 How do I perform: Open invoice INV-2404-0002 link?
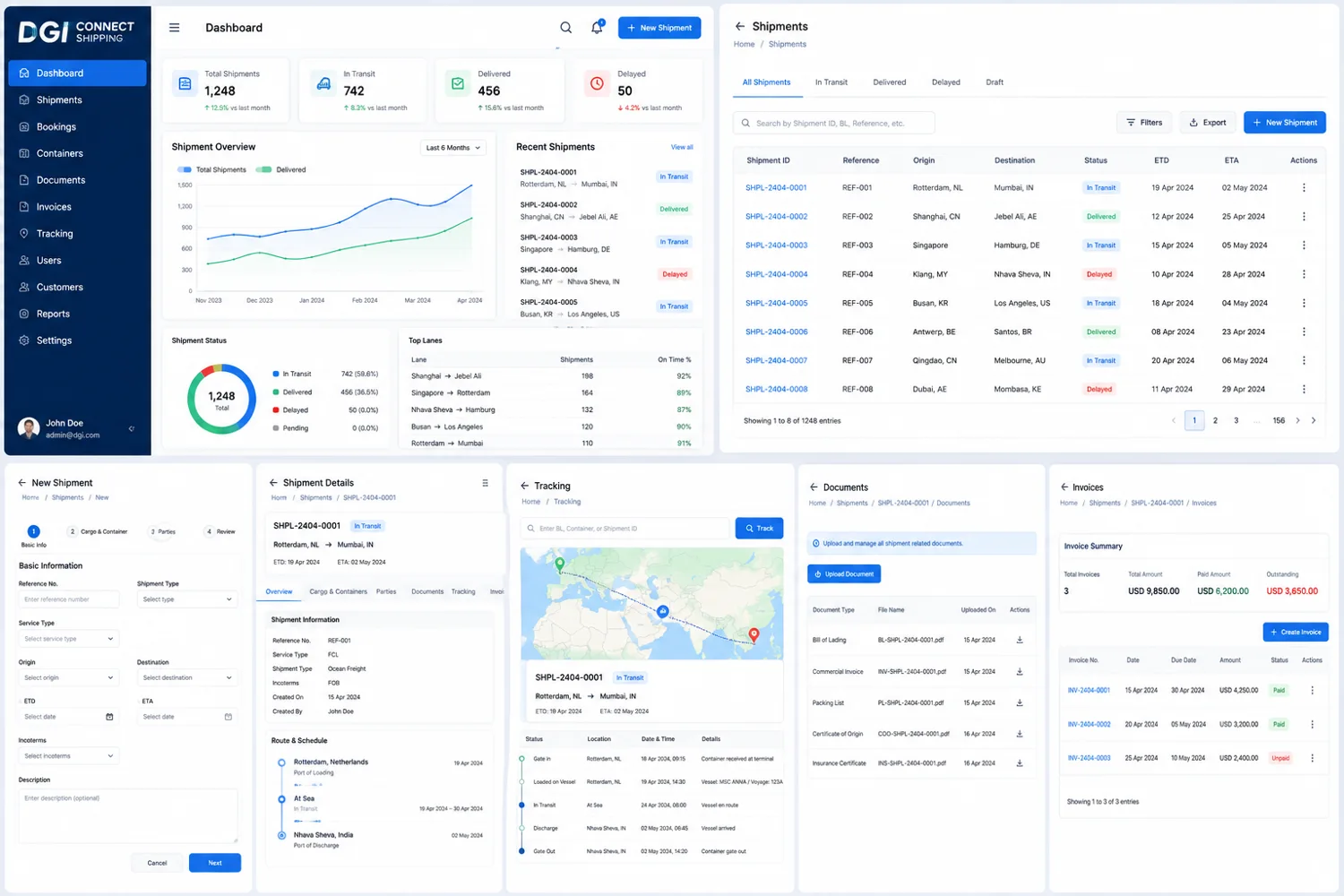(1089, 725)
